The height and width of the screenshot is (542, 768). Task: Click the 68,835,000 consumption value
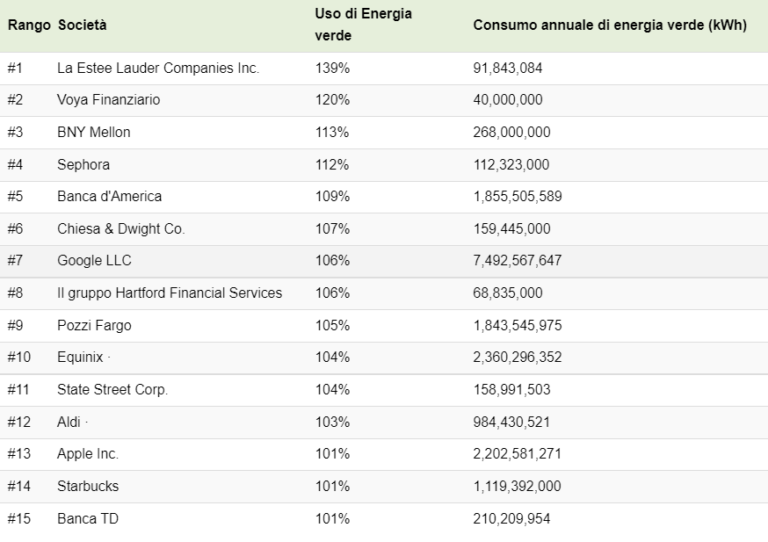[507, 293]
